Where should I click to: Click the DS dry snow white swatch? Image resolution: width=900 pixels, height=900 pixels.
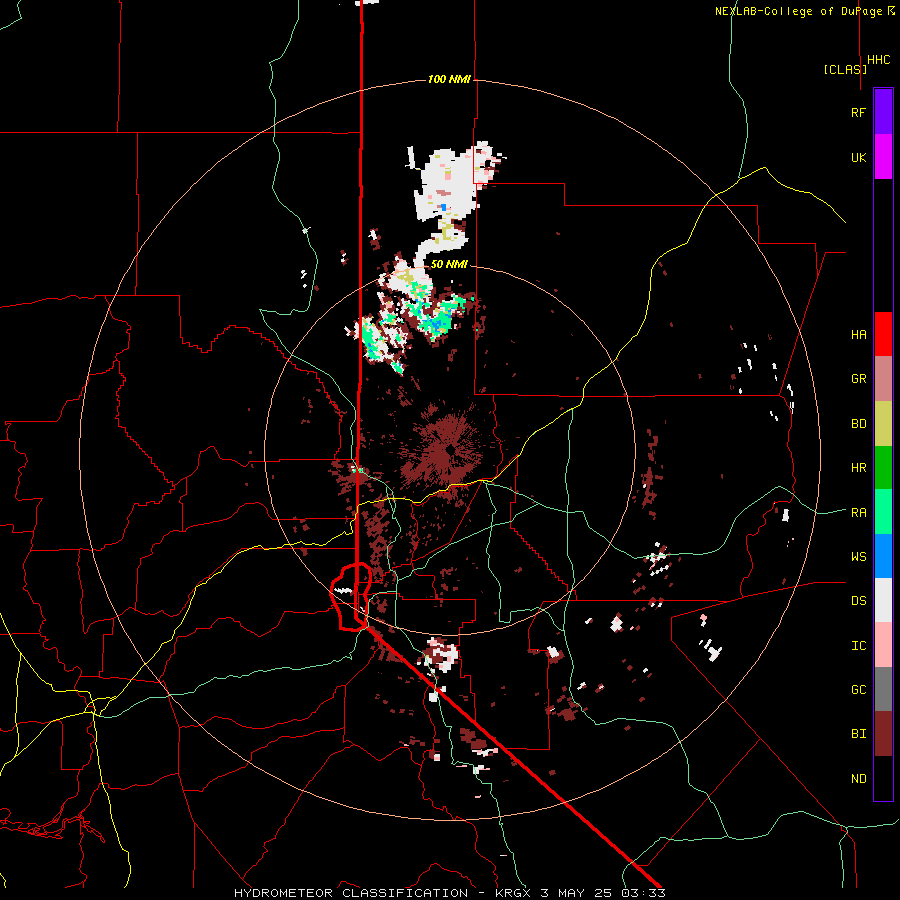883,600
